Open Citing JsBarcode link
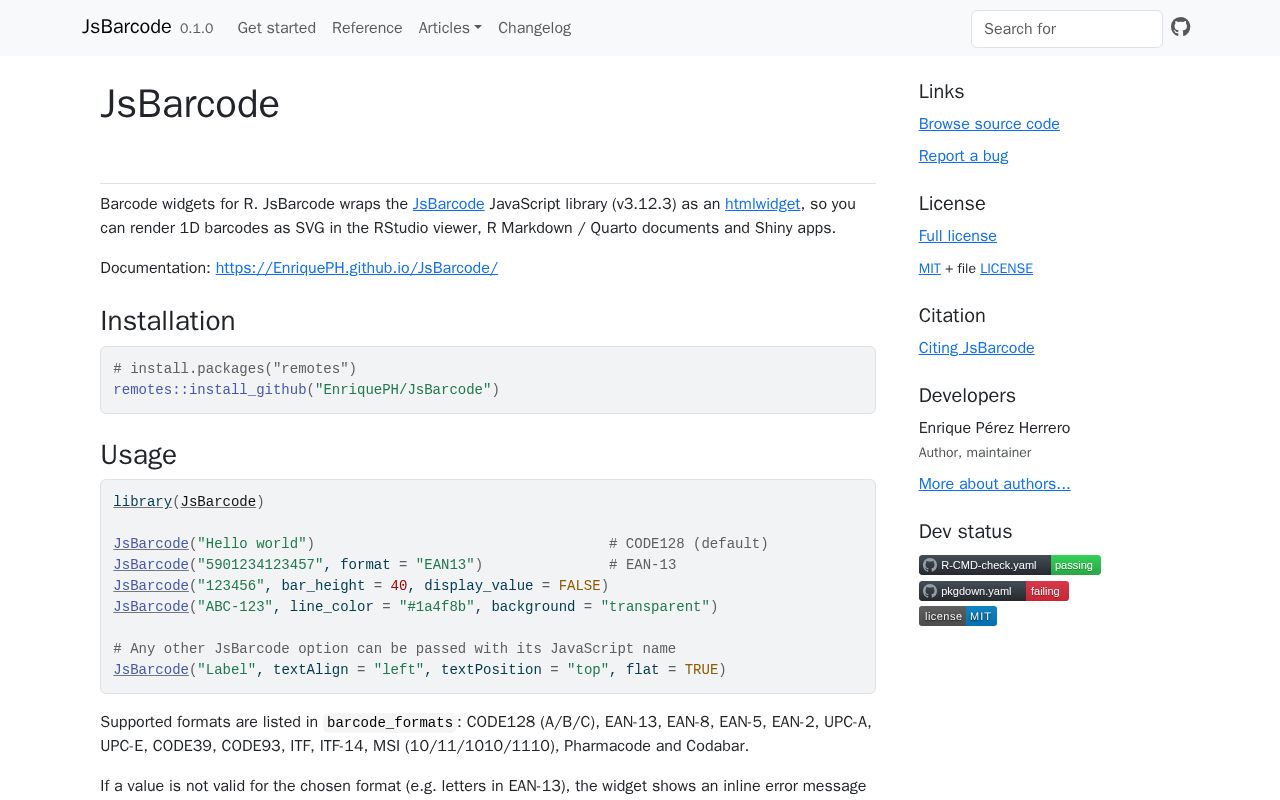The height and width of the screenshot is (800, 1280). click(977, 348)
